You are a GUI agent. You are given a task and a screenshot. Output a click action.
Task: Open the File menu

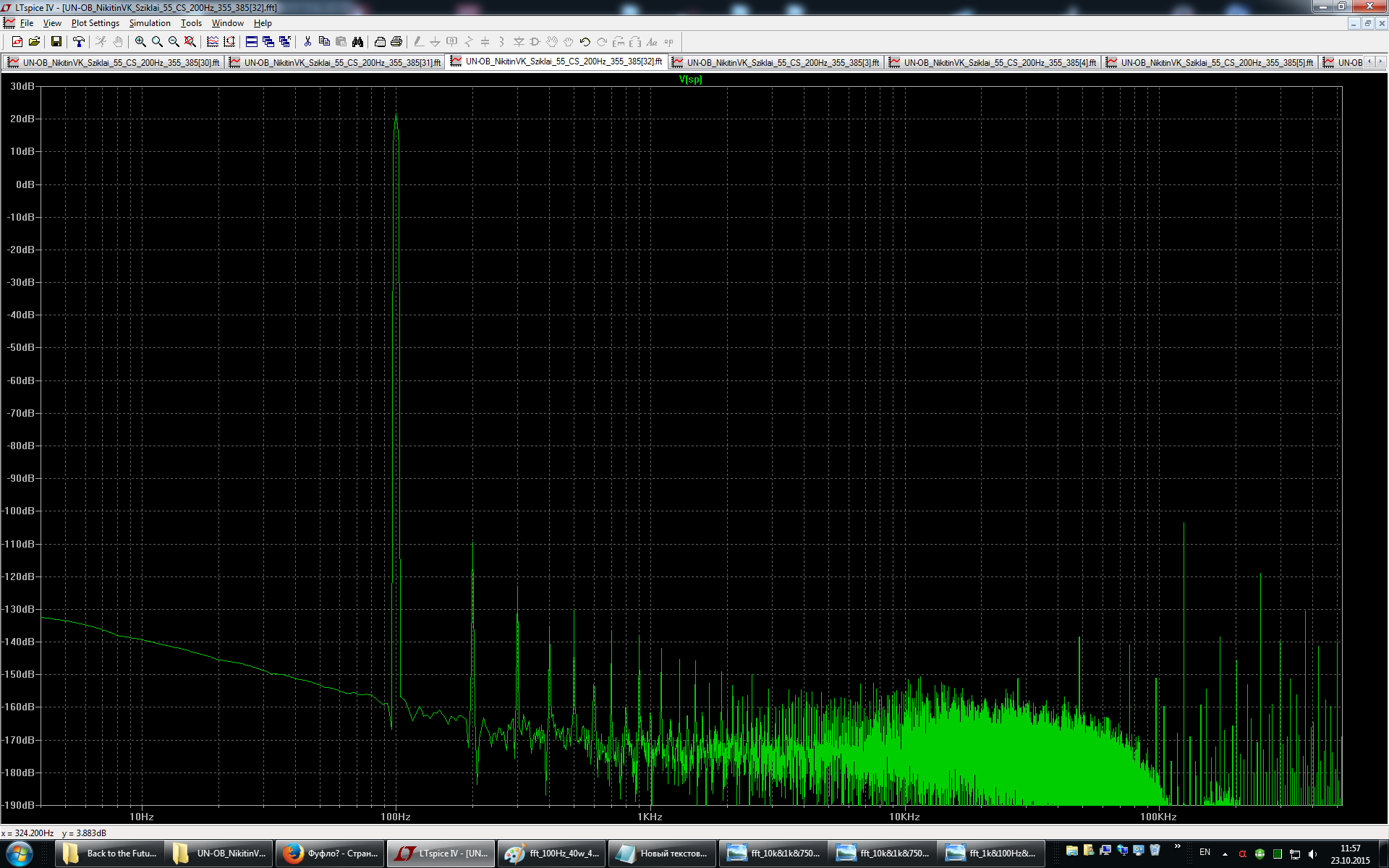[x=27, y=23]
